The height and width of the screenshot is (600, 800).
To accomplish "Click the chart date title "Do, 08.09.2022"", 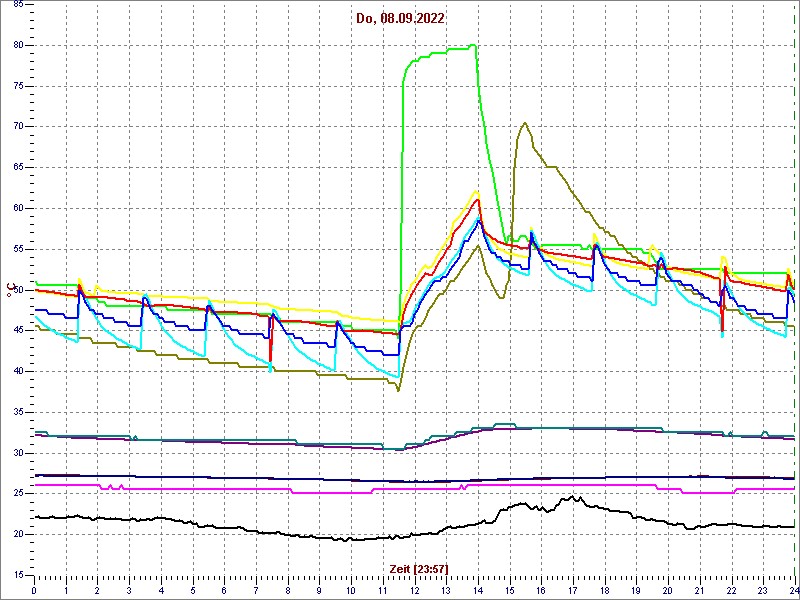I will point(399,19).
